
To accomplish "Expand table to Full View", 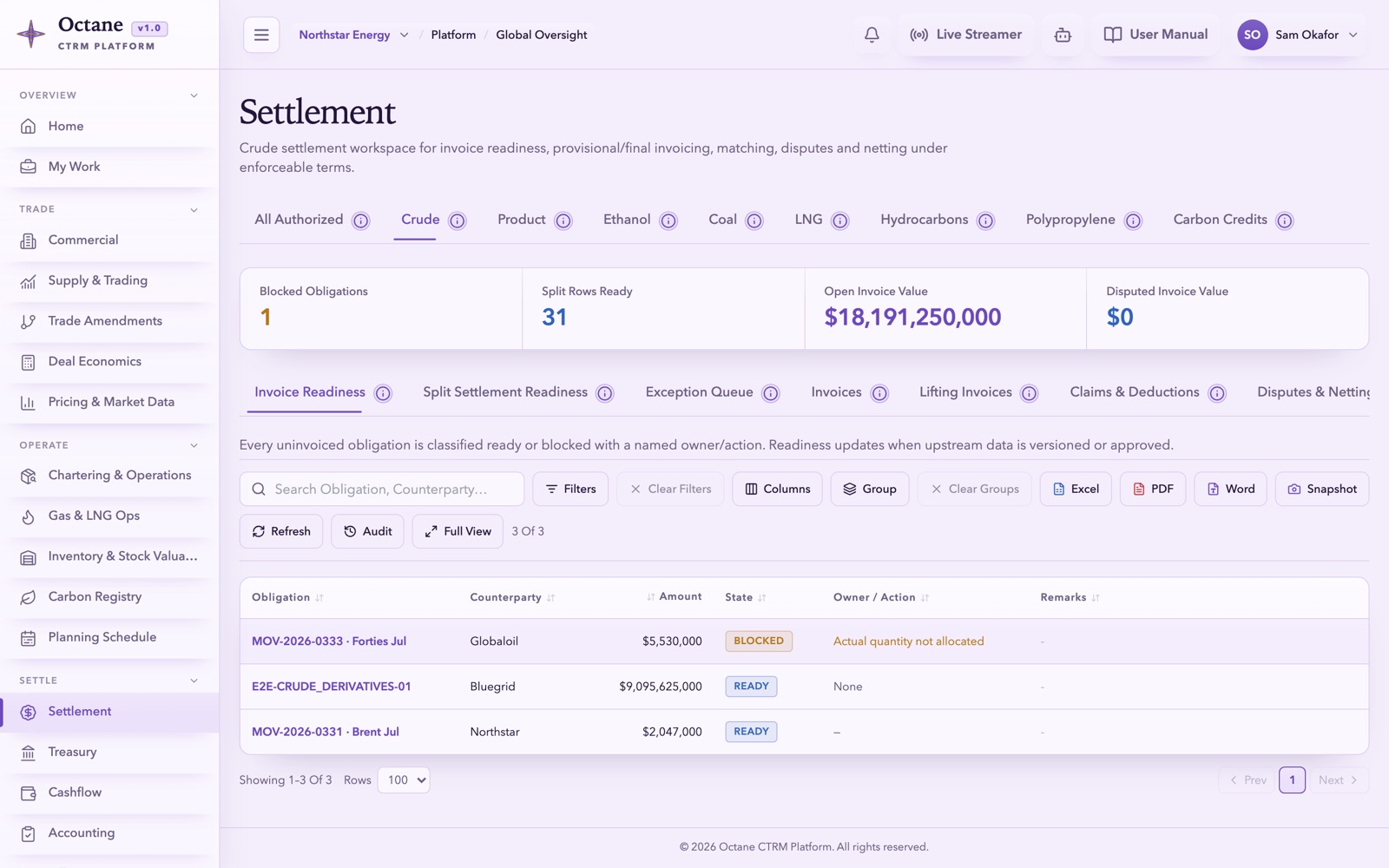I will coord(458,531).
